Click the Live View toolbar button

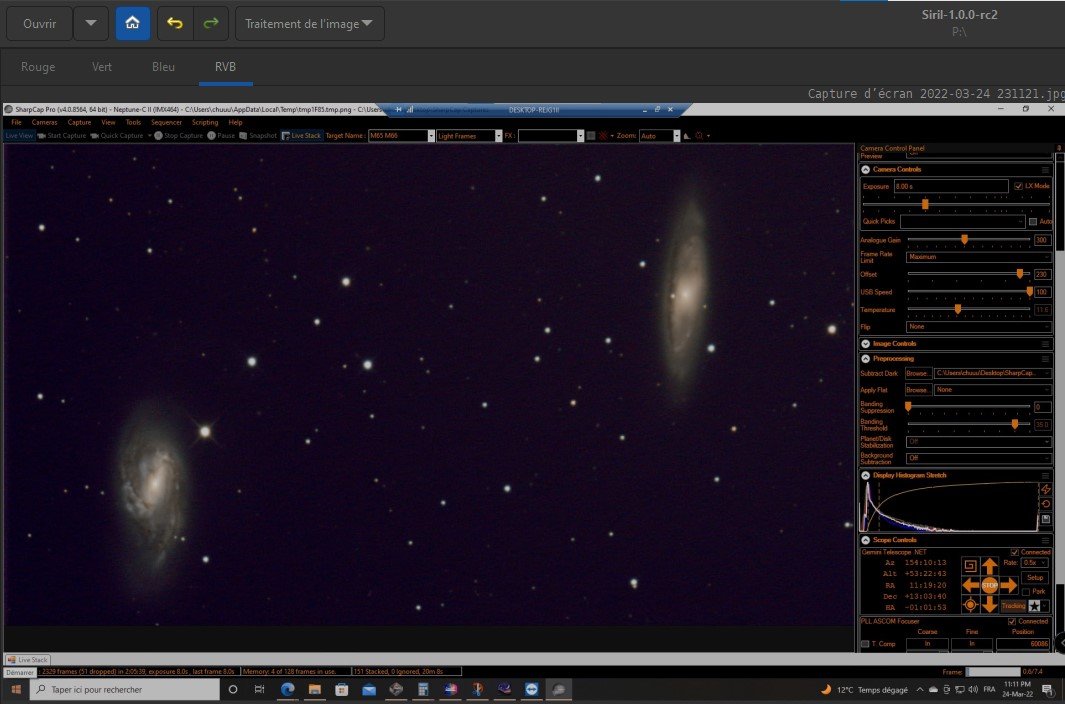19,136
